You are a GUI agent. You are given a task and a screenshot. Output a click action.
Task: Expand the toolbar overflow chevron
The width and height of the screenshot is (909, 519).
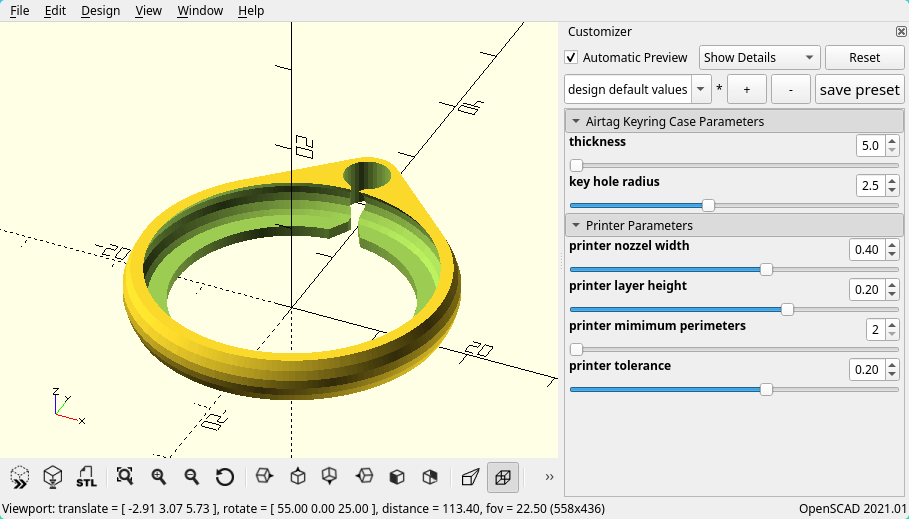click(x=549, y=477)
